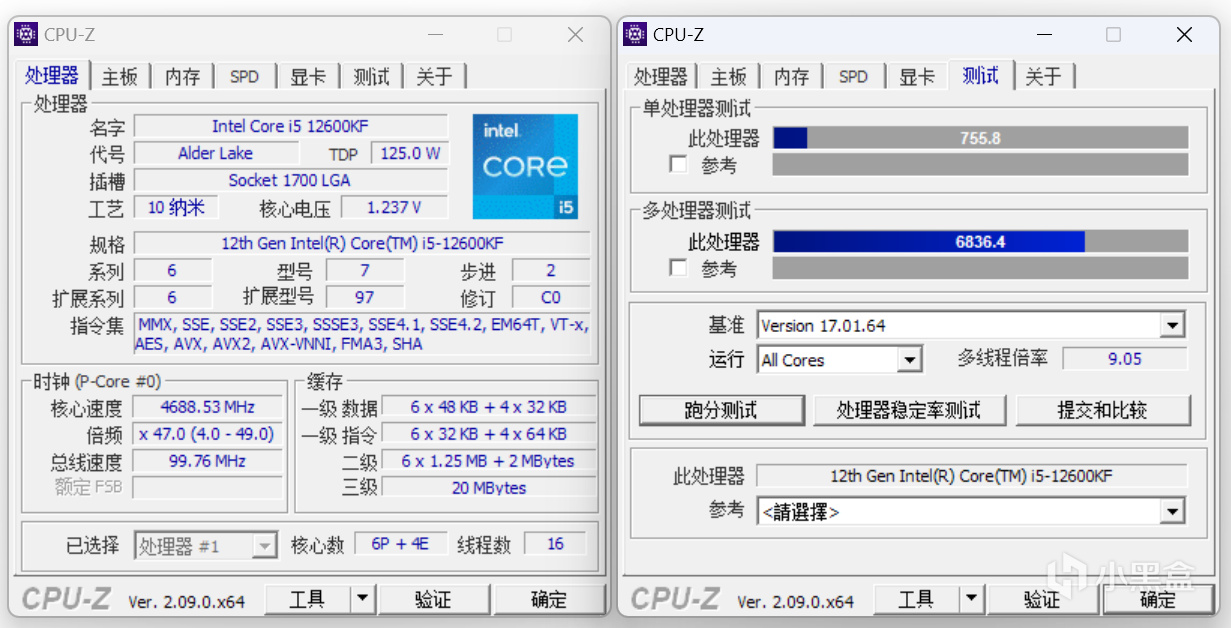The height and width of the screenshot is (628, 1231).
Task: Expand 工具 arrow menu in right window
Action: [x=971, y=599]
